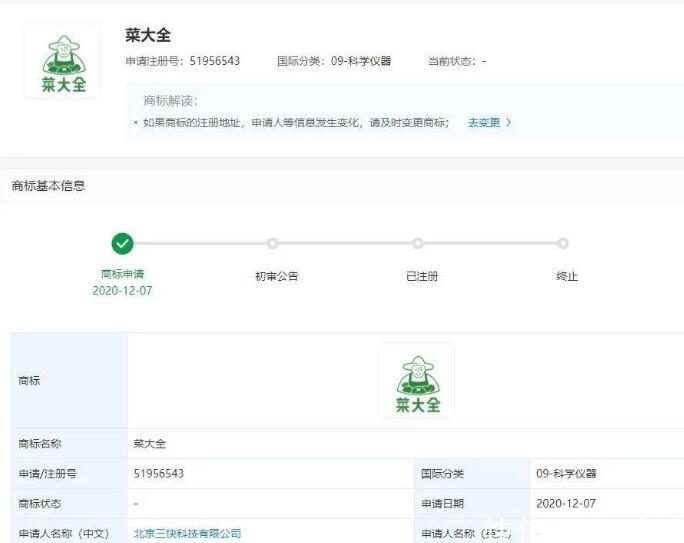Click the 商标解读 heading

[x=171, y=101]
